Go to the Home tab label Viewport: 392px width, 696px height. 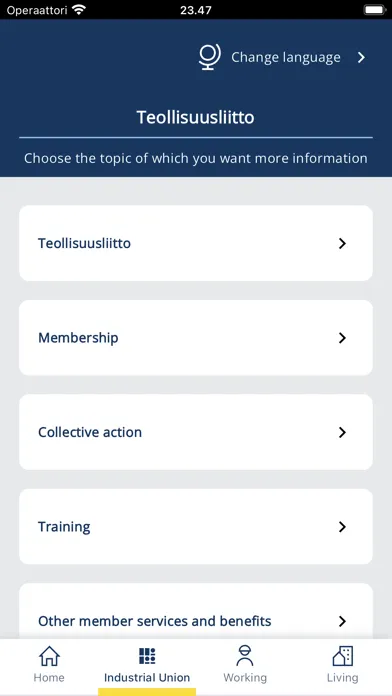tap(49, 678)
